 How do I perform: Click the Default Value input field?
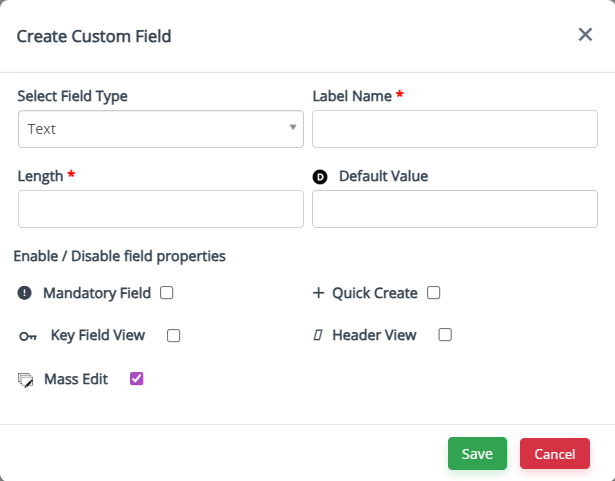(x=455, y=209)
